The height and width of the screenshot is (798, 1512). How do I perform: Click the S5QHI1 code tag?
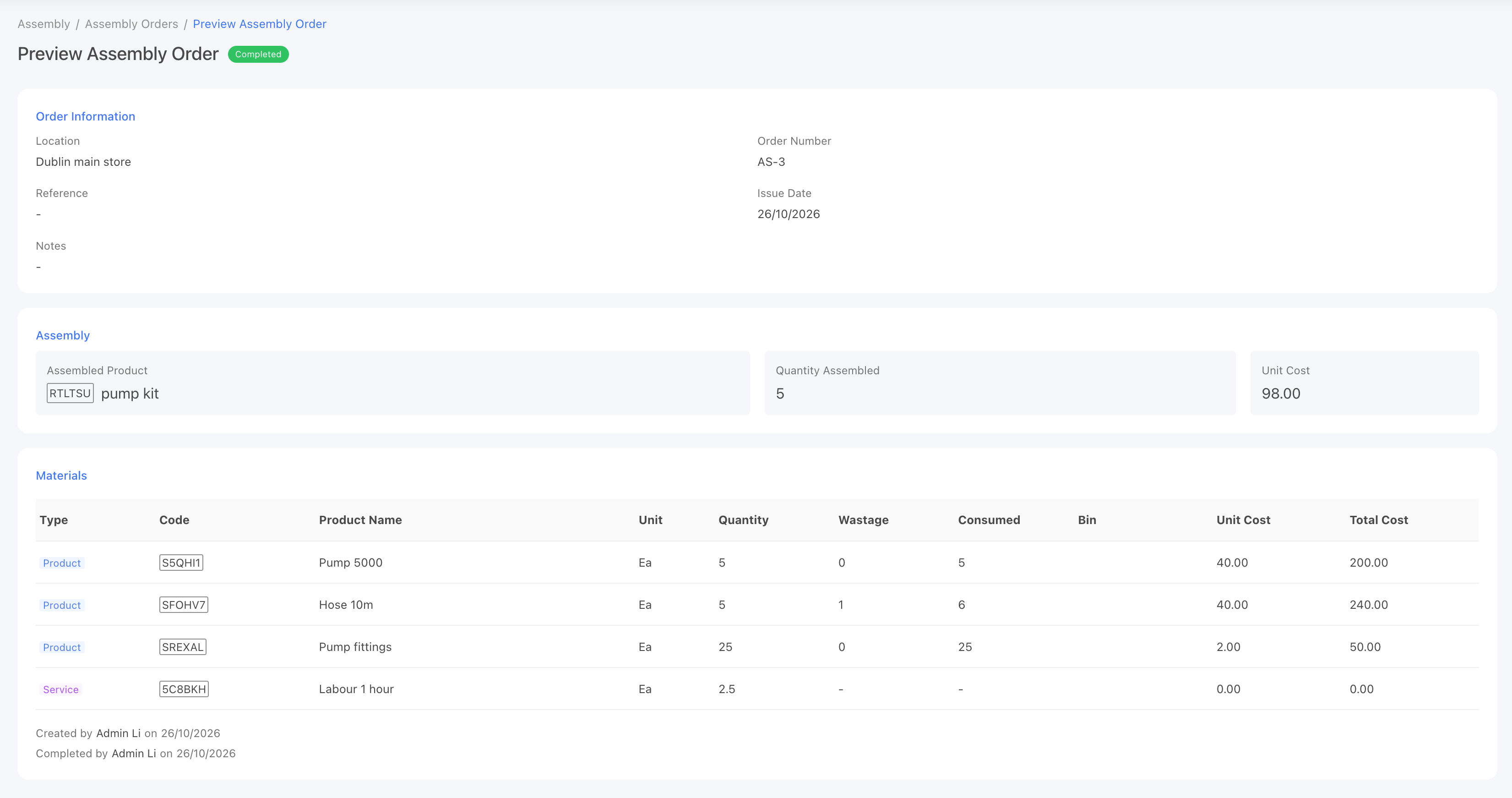click(181, 563)
